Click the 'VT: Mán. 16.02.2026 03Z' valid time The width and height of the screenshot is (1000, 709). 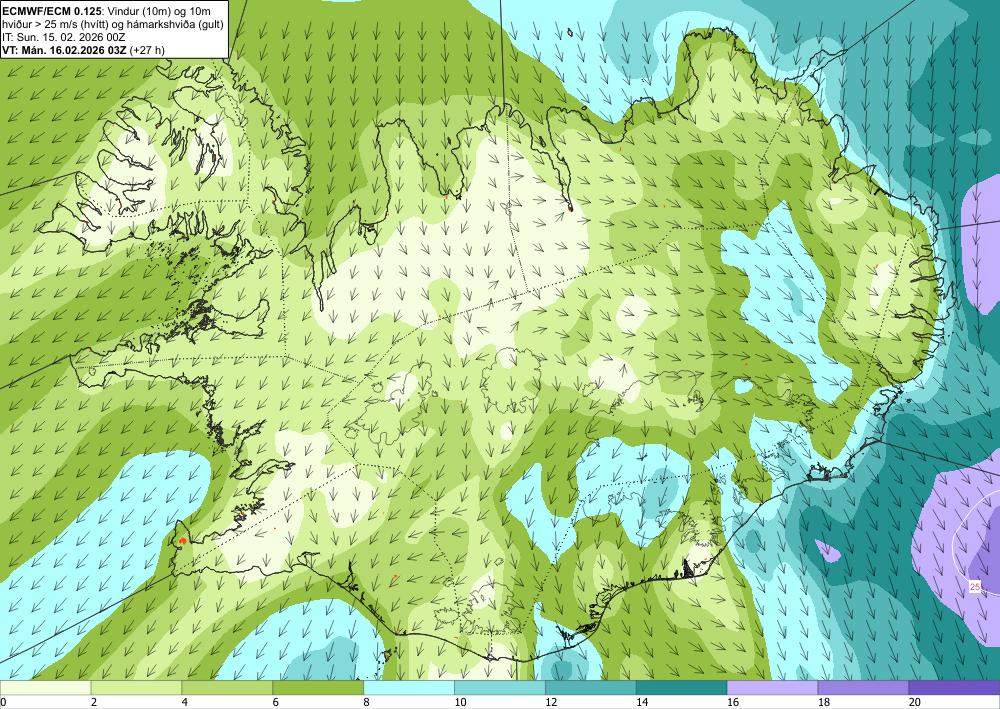click(64, 50)
